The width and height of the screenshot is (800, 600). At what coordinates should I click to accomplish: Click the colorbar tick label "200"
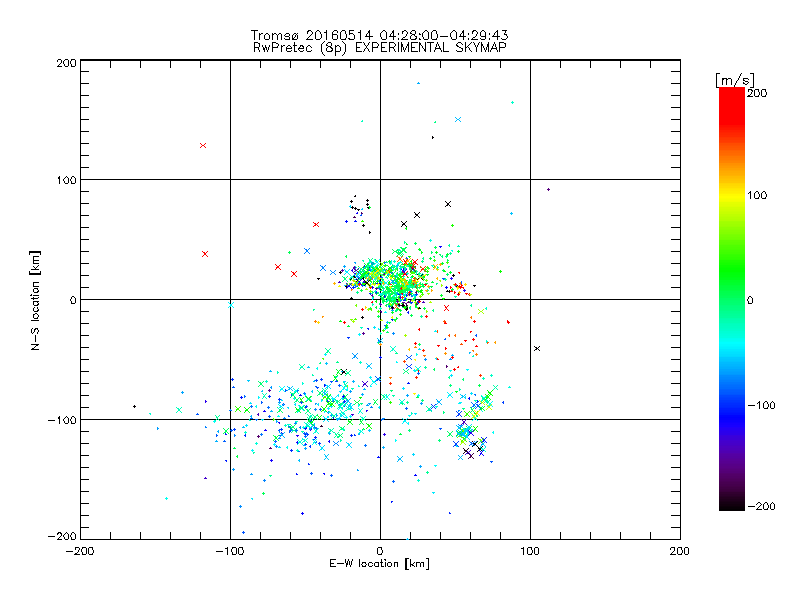tap(757, 93)
